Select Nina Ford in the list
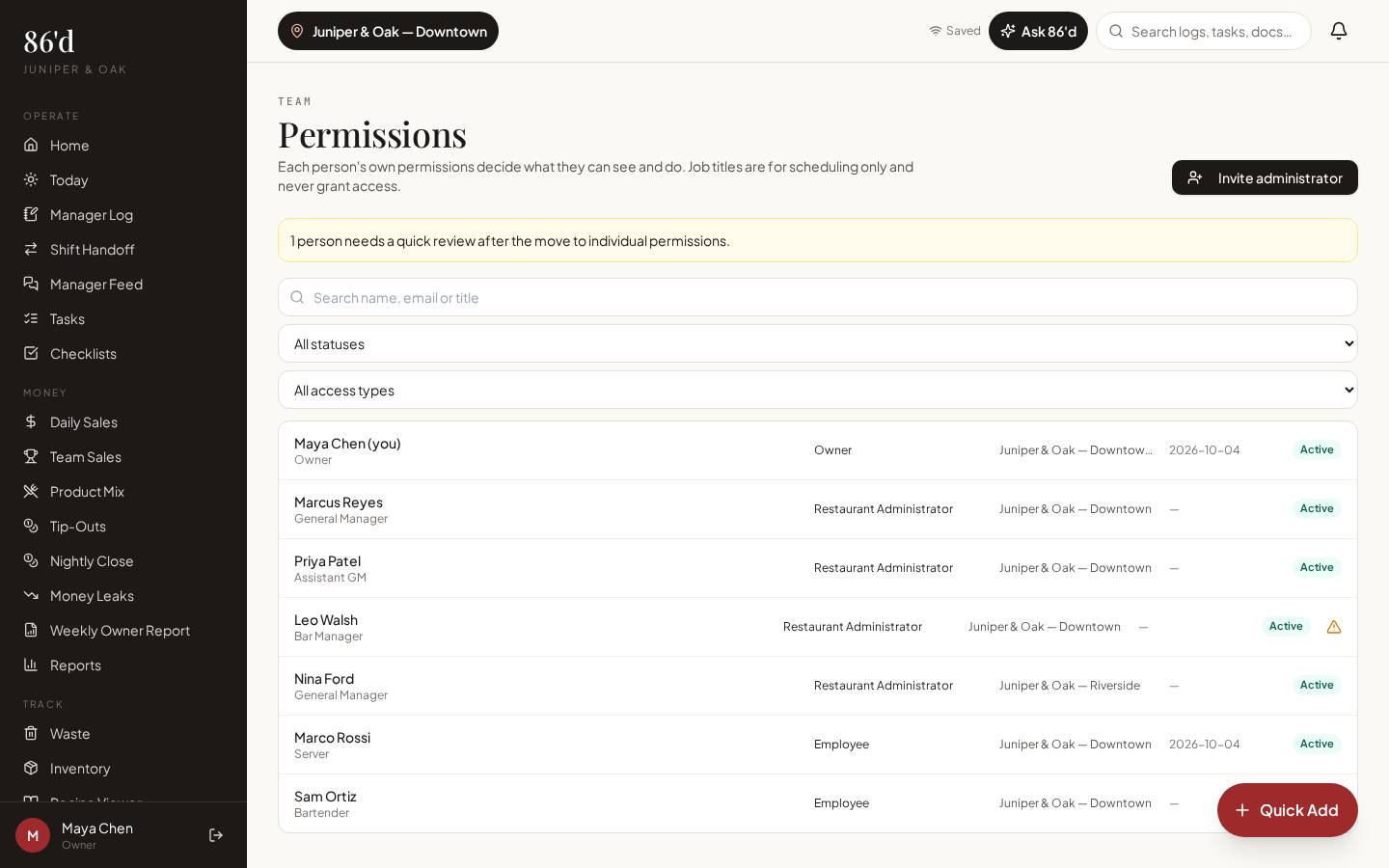The image size is (1389, 868). (818, 686)
